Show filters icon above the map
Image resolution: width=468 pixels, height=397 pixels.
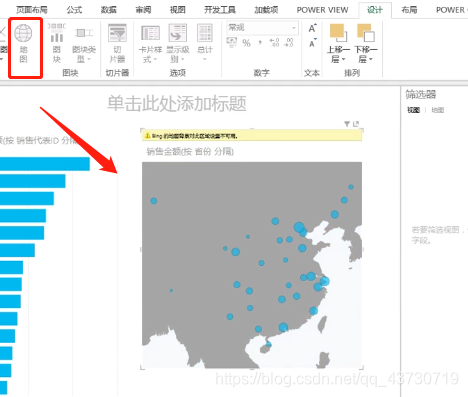(x=347, y=124)
